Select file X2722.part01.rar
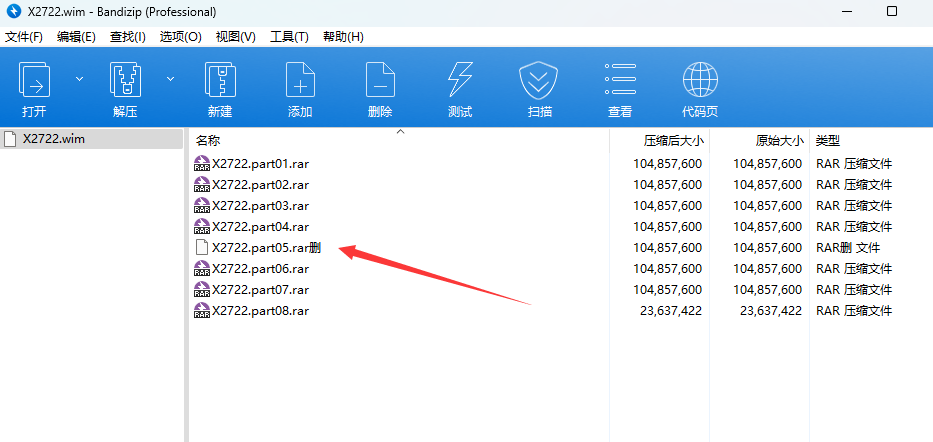 click(260, 164)
